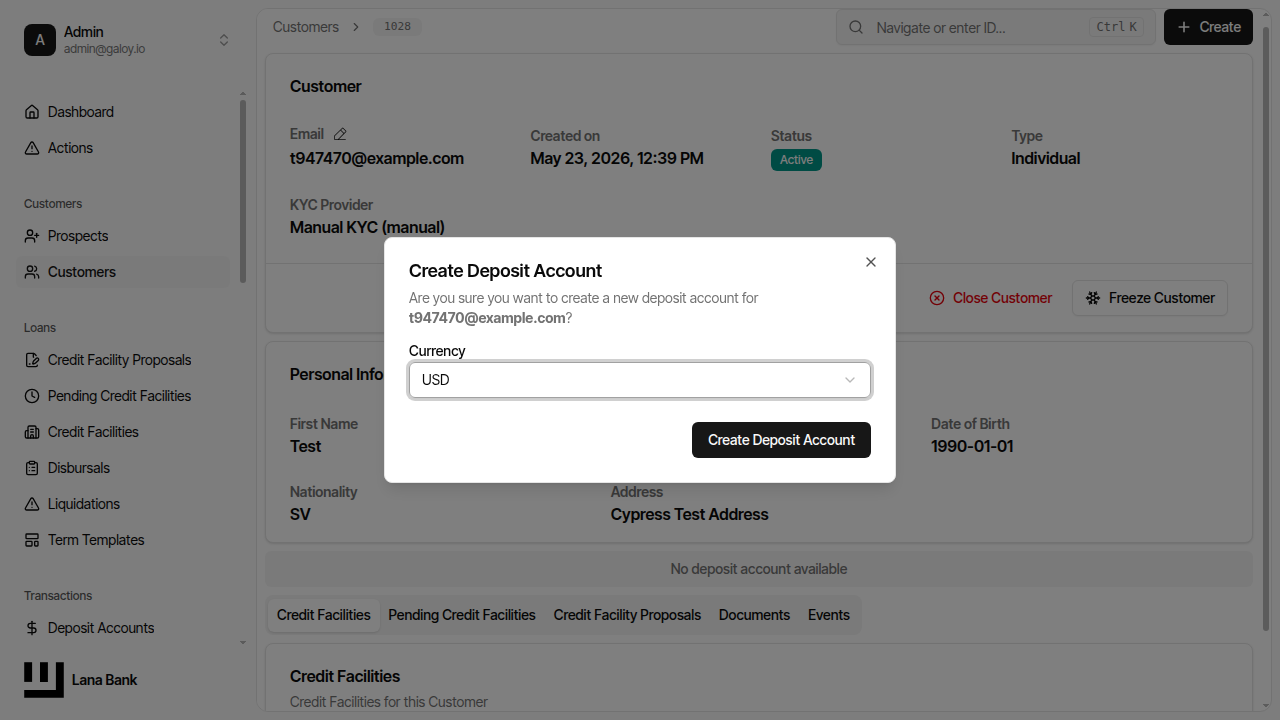Click the sidebar scroll down arrow
Viewport: 1280px width, 720px height.
pos(243,643)
